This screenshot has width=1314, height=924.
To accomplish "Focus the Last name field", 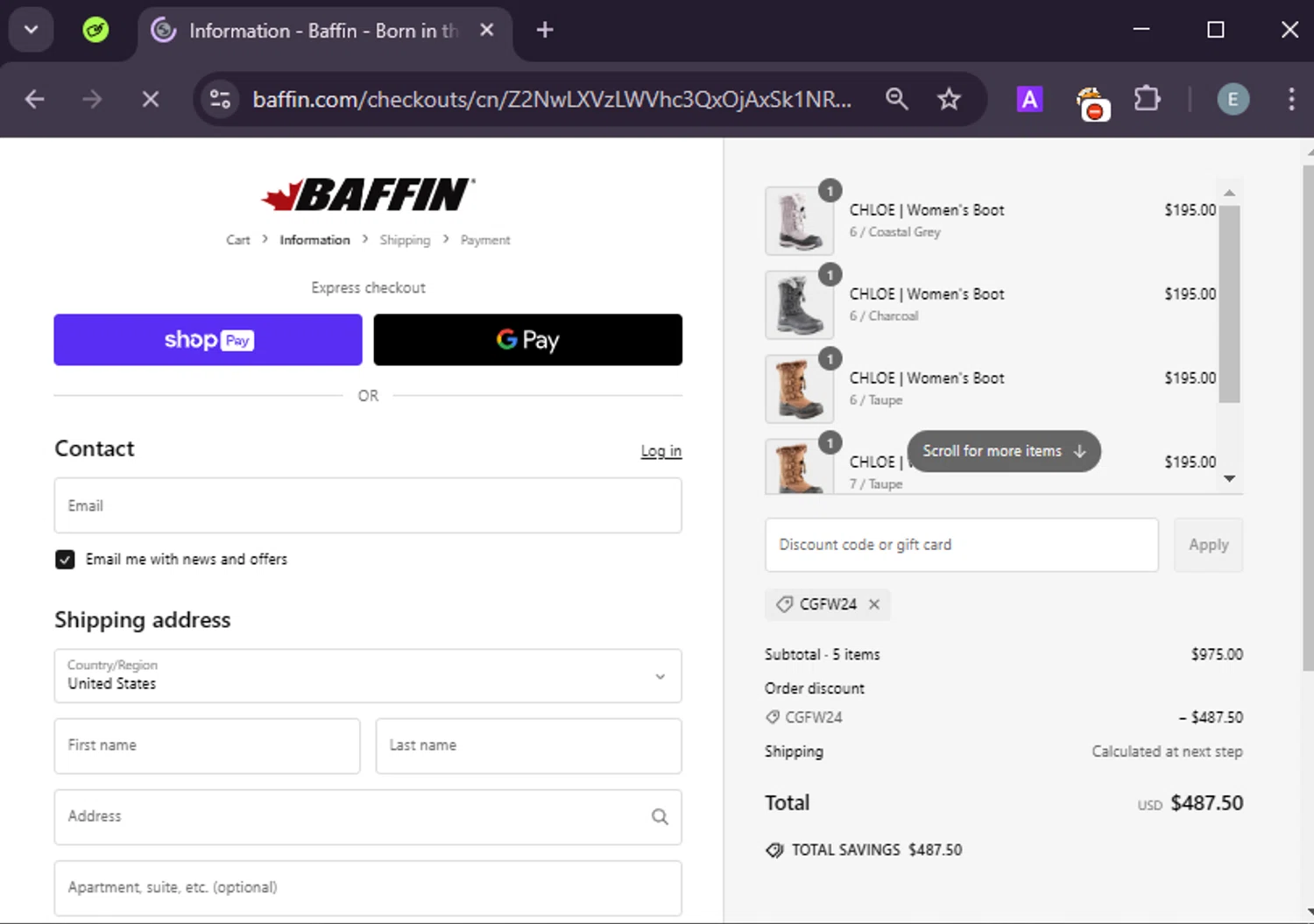I will pos(528,745).
